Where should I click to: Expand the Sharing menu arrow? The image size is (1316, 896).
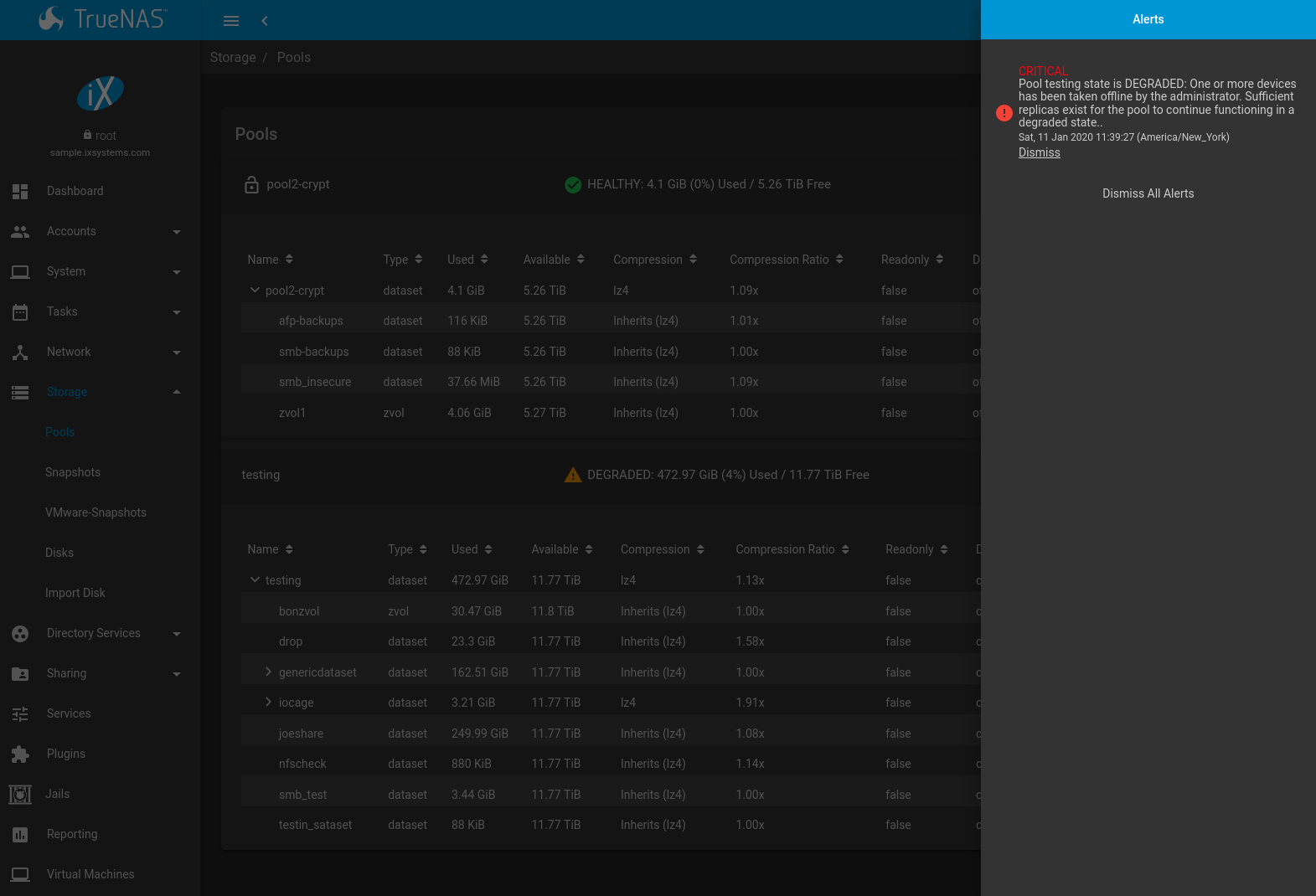(x=177, y=674)
